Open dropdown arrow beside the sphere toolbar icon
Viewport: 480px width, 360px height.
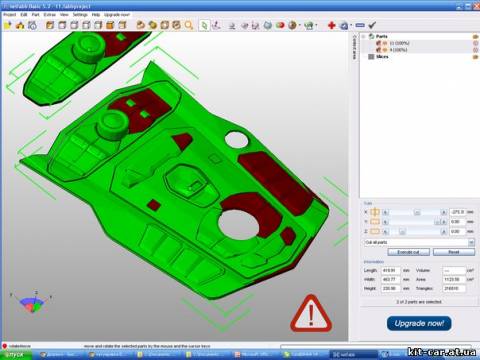(x=300, y=25)
